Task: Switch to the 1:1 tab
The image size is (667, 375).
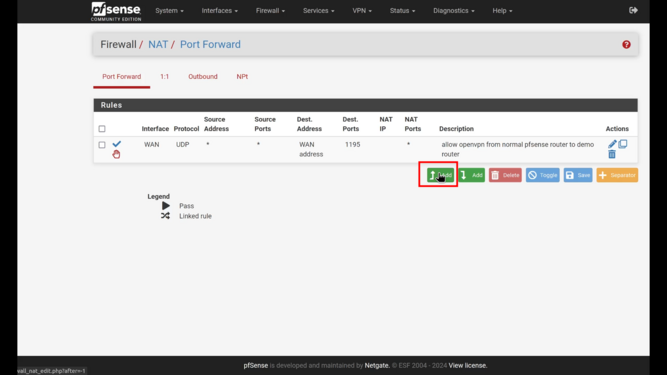Action: 165,77
